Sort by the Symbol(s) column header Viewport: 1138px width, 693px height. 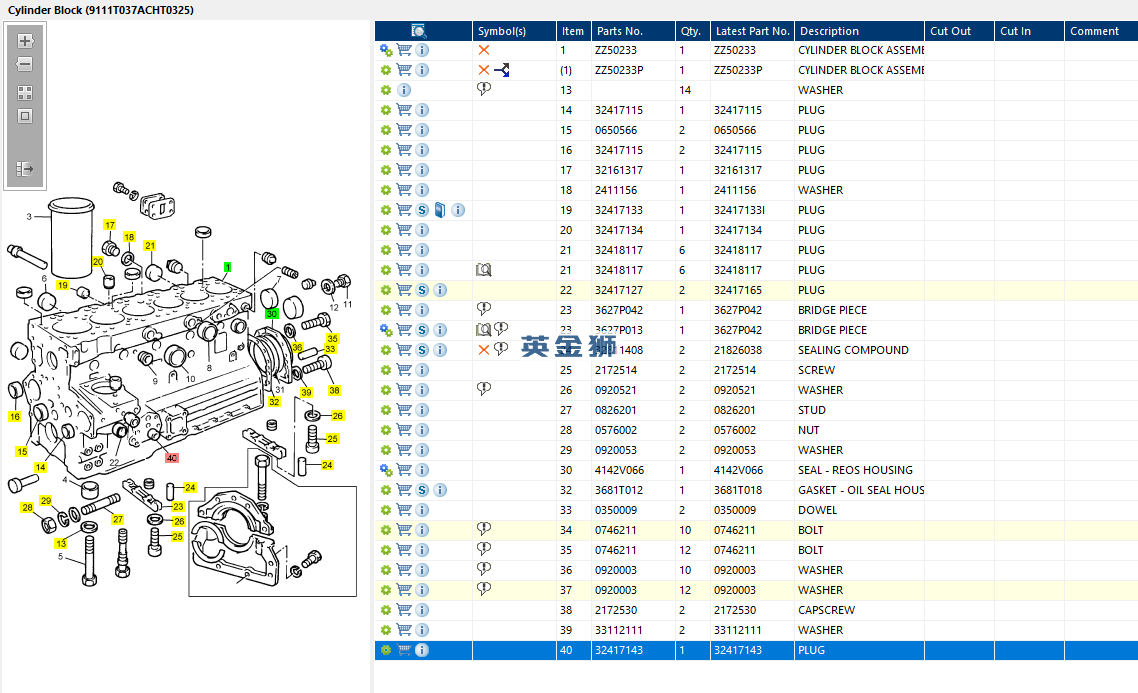coord(514,30)
